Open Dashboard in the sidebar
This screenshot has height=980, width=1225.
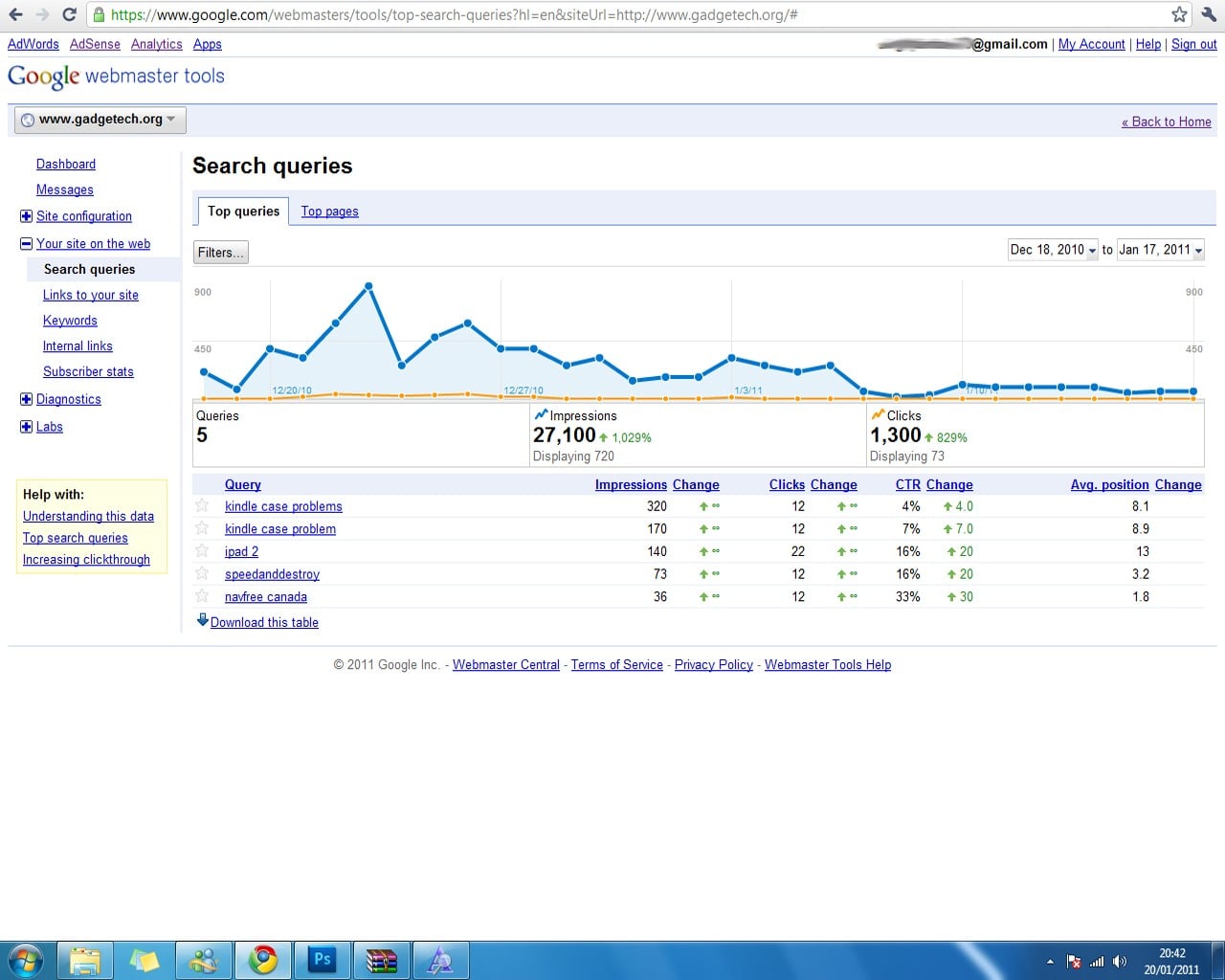(66, 165)
